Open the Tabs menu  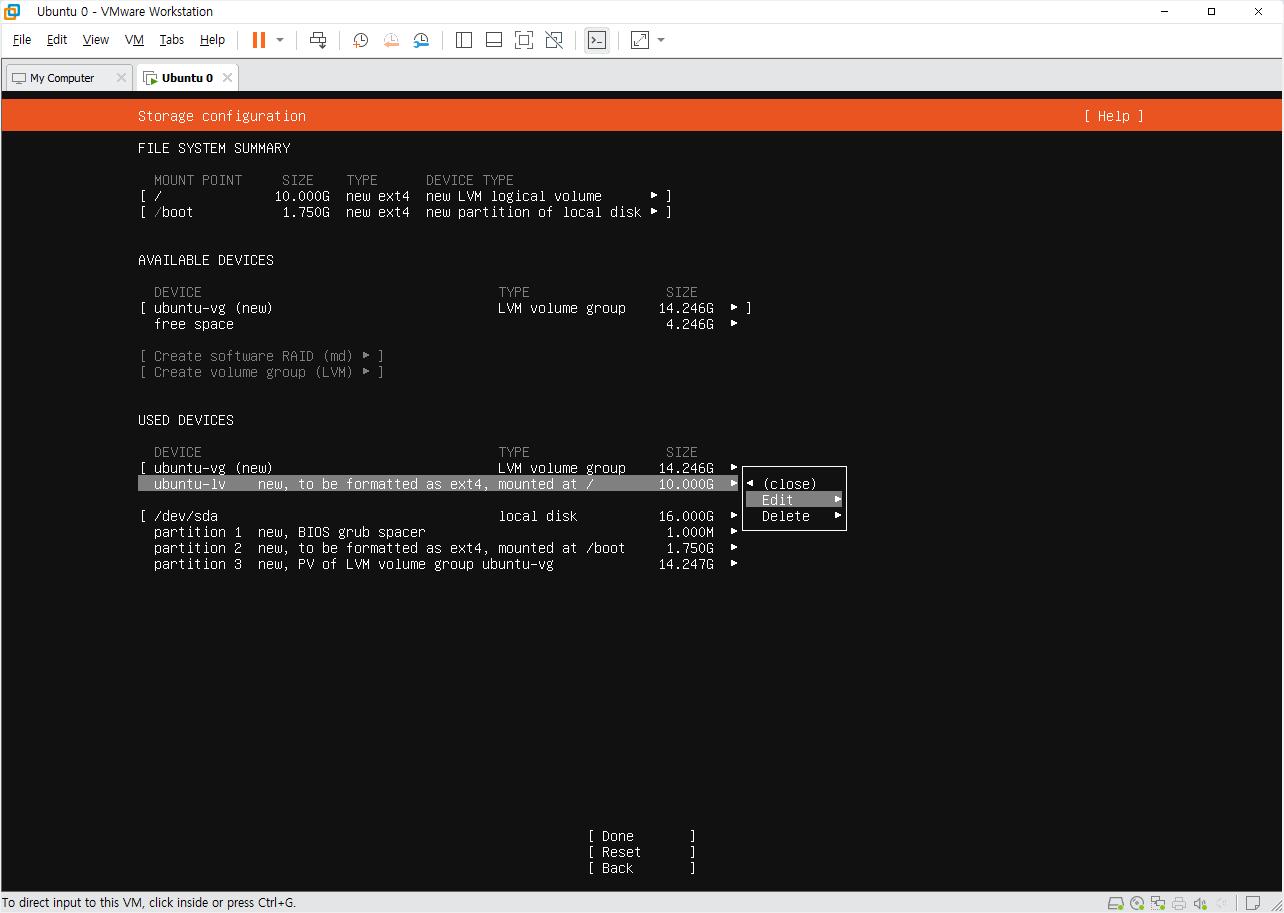pyautogui.click(x=172, y=40)
